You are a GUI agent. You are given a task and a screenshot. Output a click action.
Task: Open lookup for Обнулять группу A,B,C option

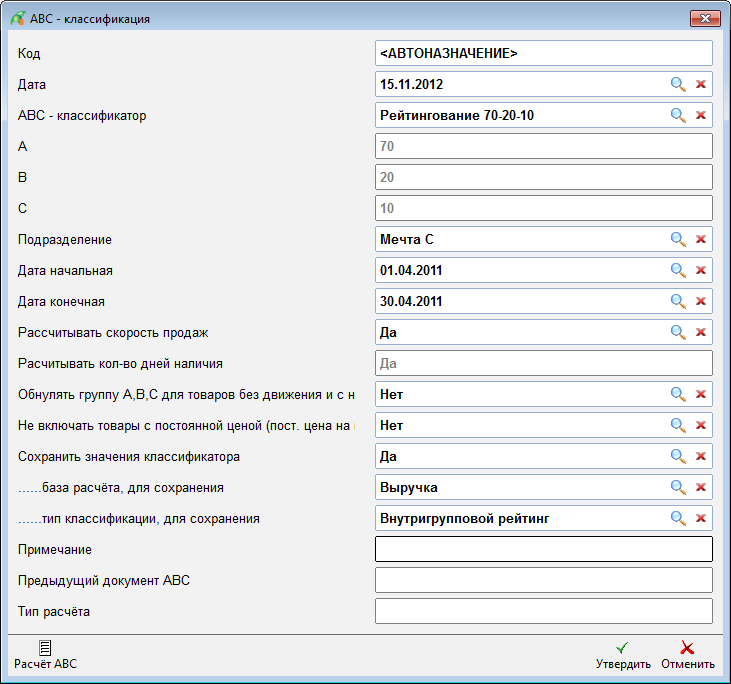pos(678,395)
